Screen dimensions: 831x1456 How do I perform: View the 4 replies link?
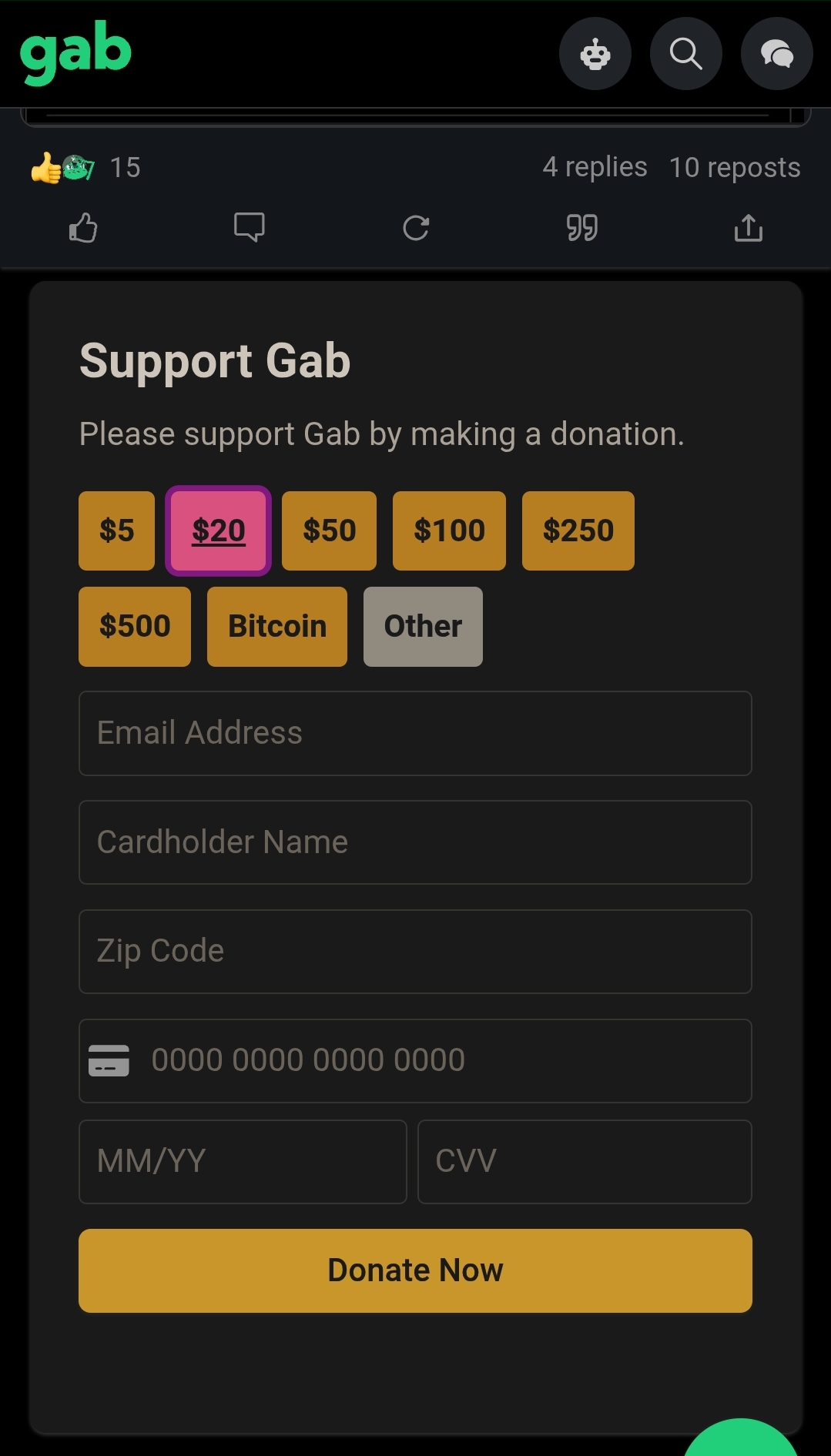tap(595, 167)
